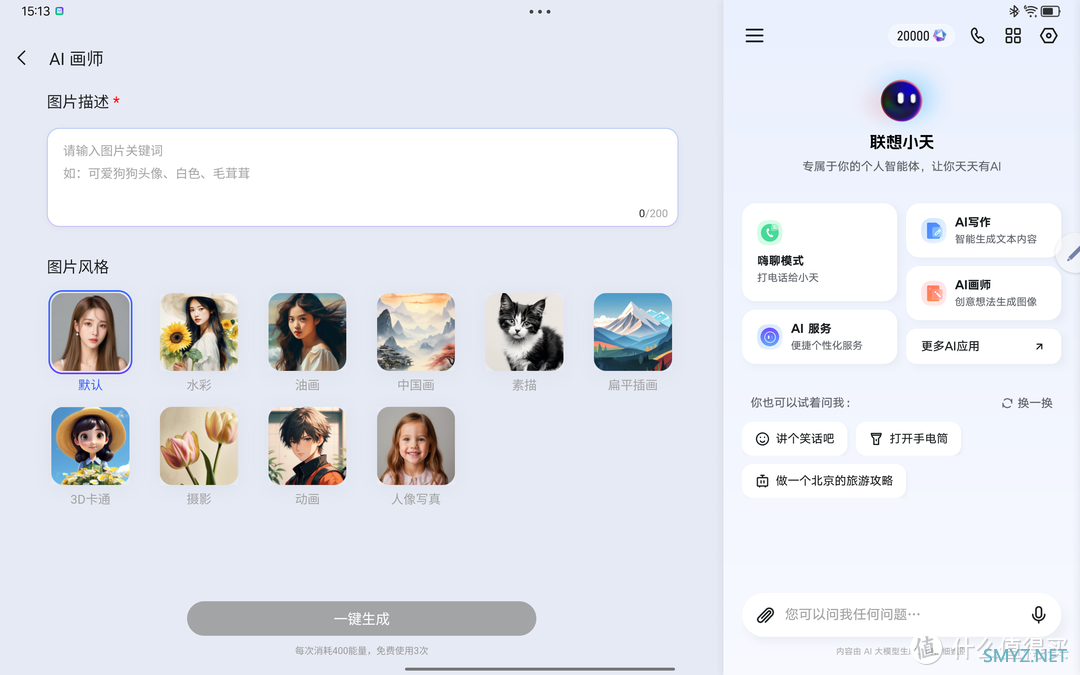Tap the phone call icon

[977, 36]
